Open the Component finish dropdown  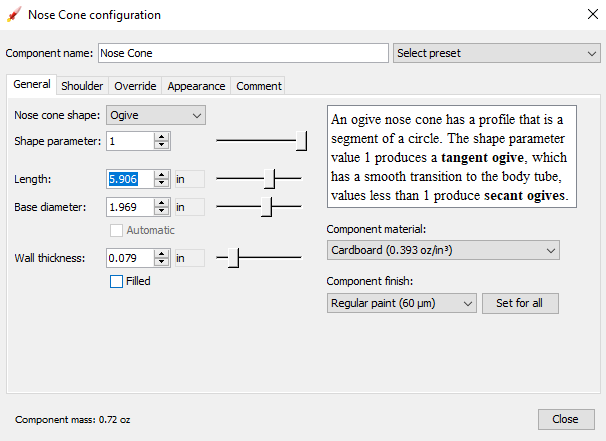tap(402, 303)
